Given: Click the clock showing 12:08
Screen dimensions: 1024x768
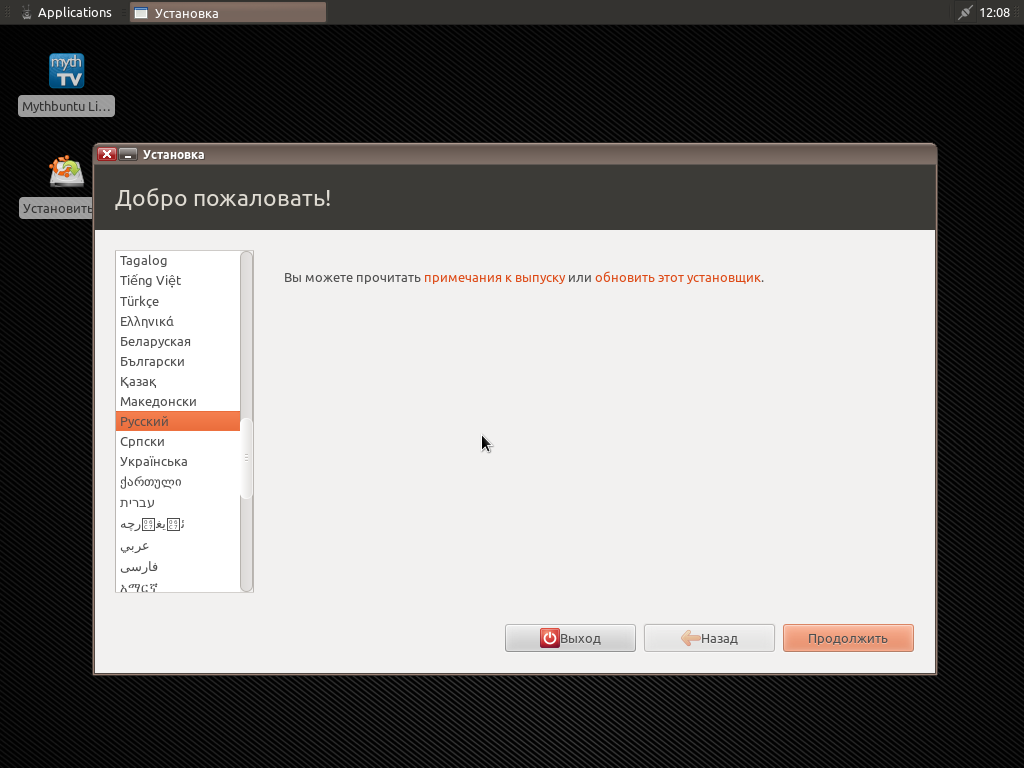Looking at the screenshot, I should [x=995, y=13].
